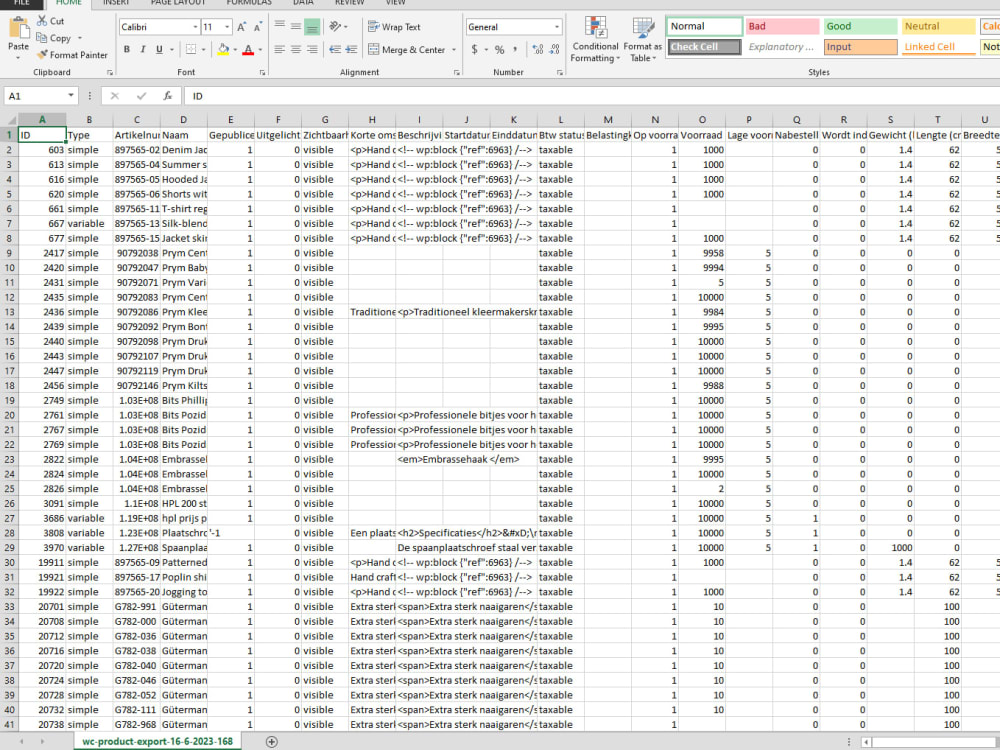Click into the formula bar showing ID
Image resolution: width=1000 pixels, height=750 pixels.
point(592,96)
